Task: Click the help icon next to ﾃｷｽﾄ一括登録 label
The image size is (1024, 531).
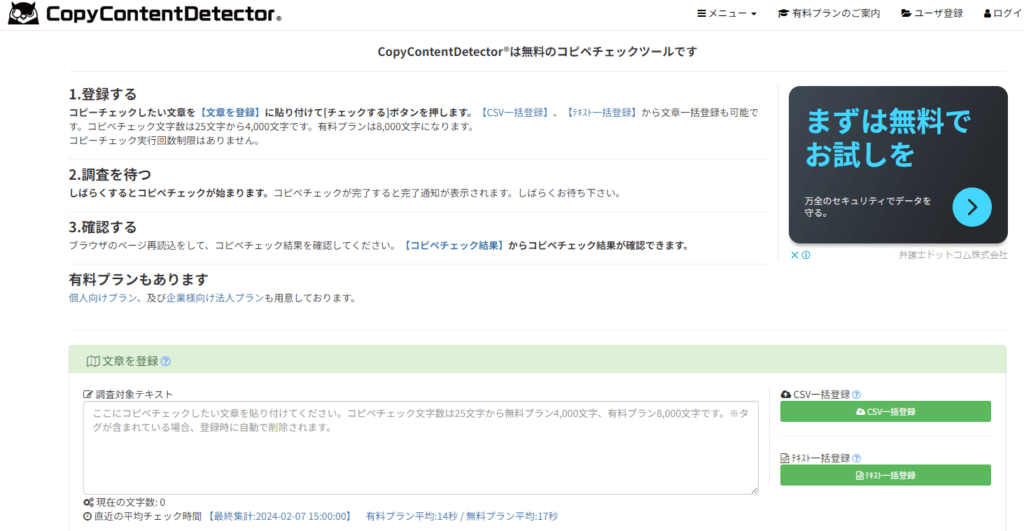Action: 869,458
